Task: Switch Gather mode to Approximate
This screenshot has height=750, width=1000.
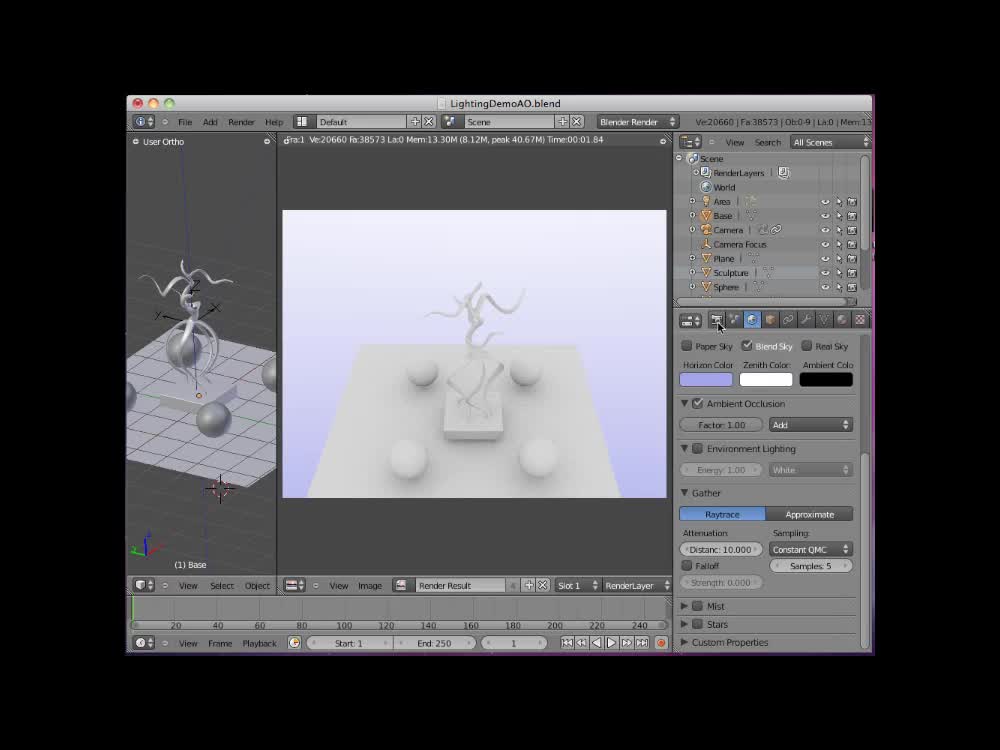Action: pos(810,513)
